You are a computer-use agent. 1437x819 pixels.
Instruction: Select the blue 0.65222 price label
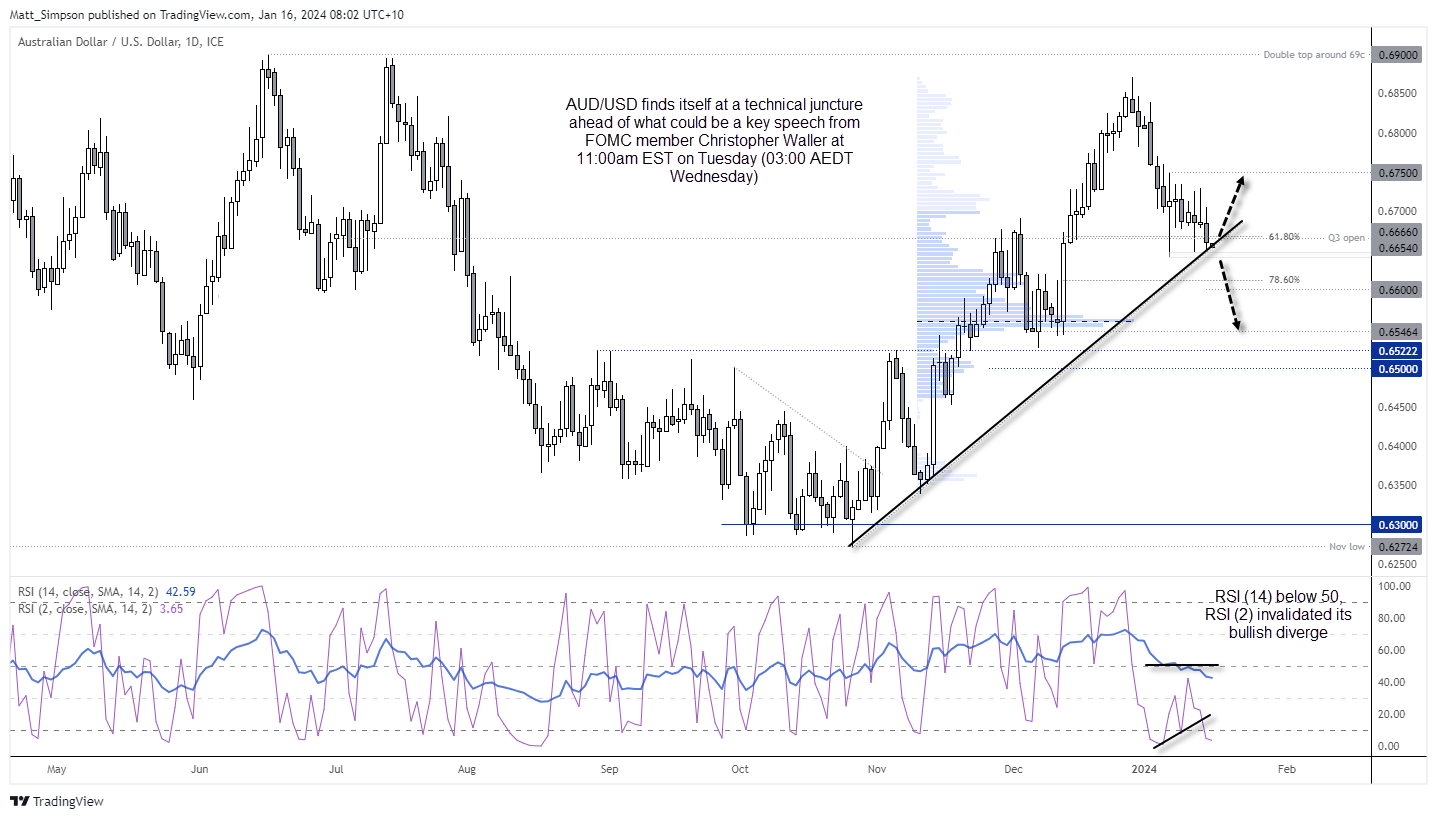(1398, 351)
